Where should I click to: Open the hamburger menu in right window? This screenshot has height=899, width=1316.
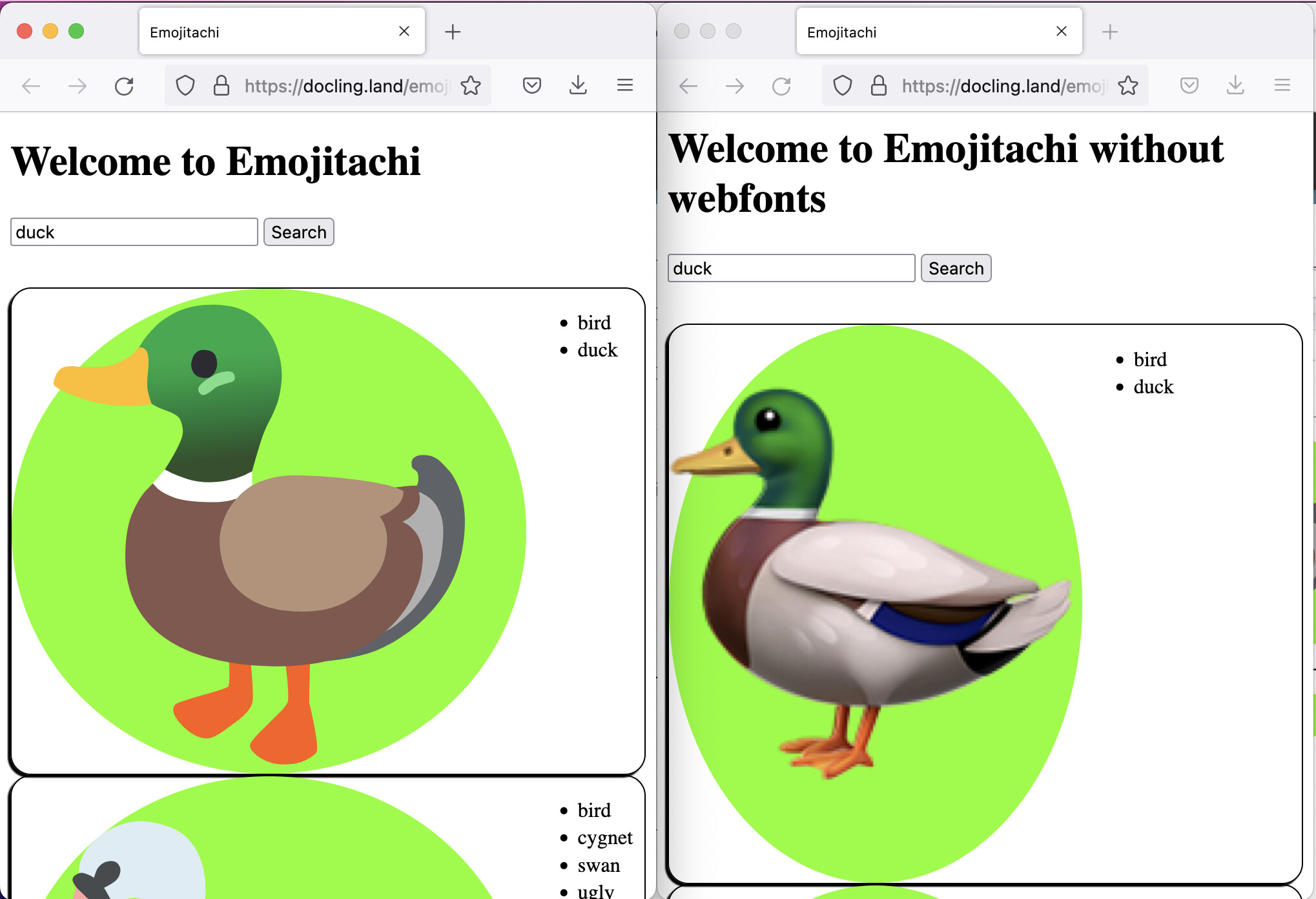point(1282,85)
